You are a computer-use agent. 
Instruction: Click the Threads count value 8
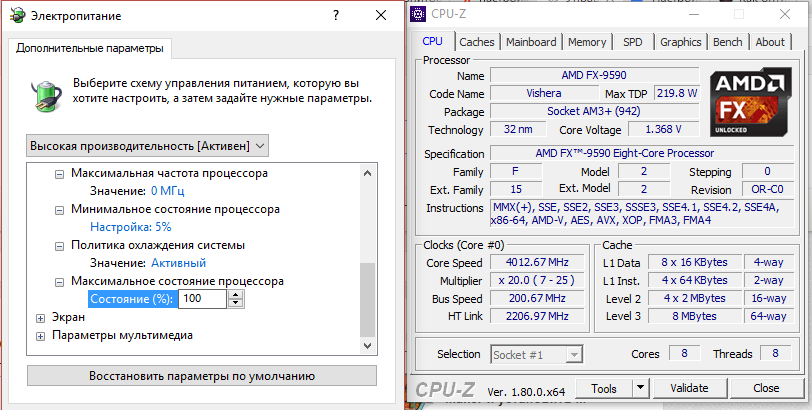775,354
